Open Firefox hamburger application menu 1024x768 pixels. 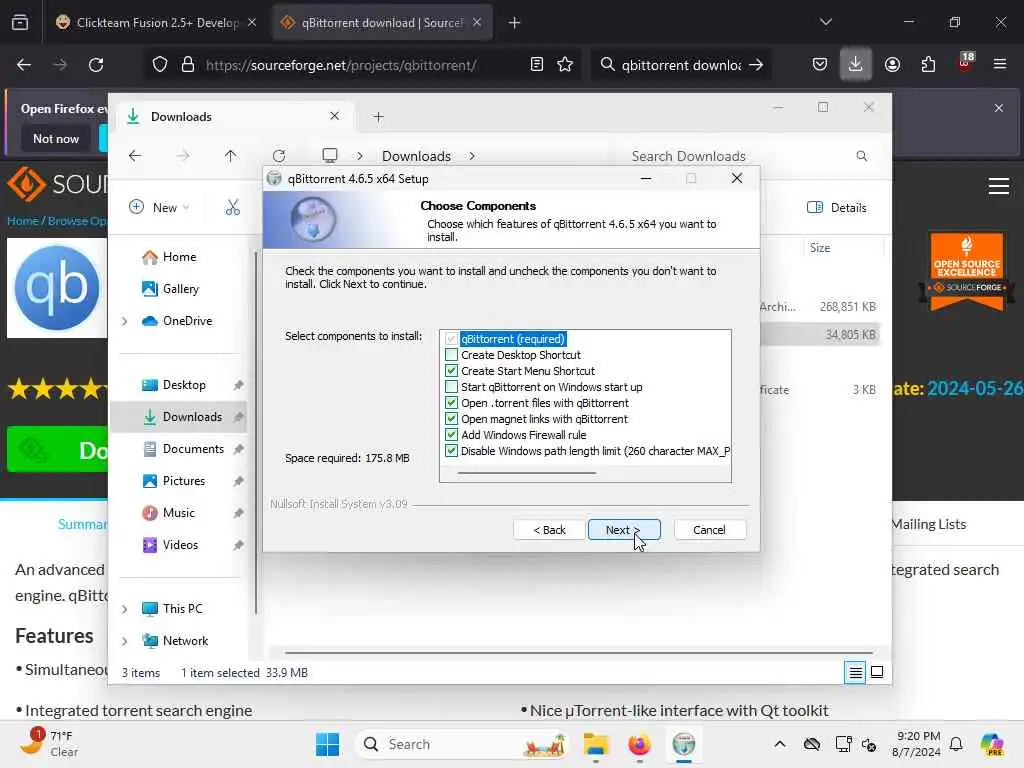(x=1000, y=65)
